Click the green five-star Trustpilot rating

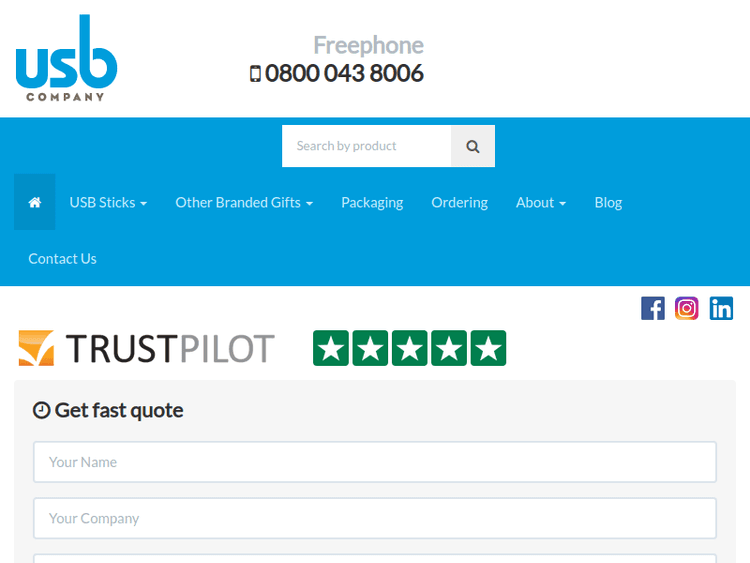coord(409,348)
